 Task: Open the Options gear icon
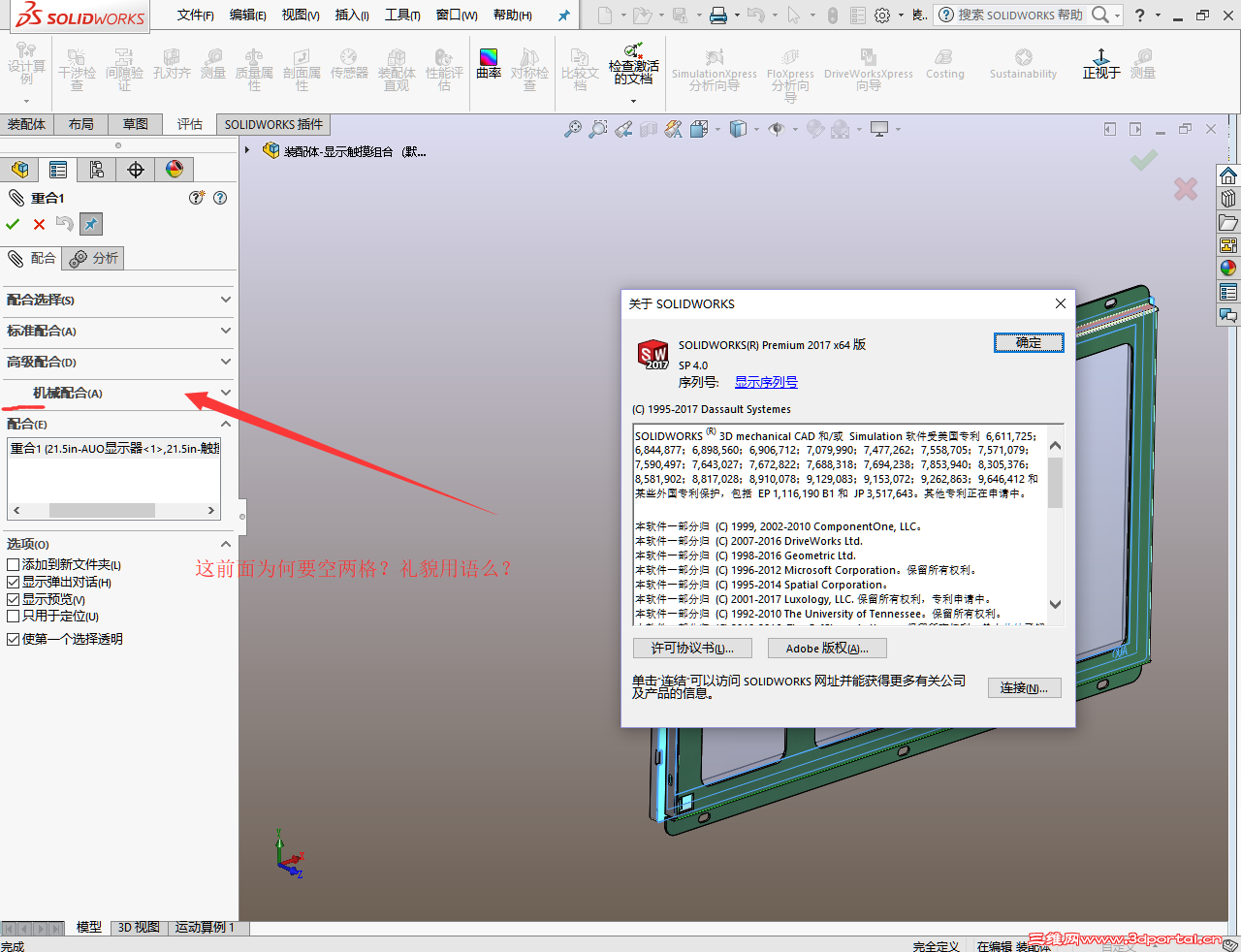882,16
